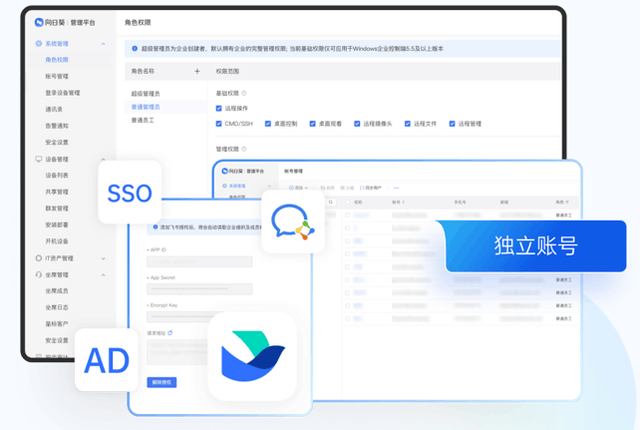Click 向日葵 logo in the 帐号管理 window
Image resolution: width=640 pixels, height=430 pixels.
click(x=224, y=171)
